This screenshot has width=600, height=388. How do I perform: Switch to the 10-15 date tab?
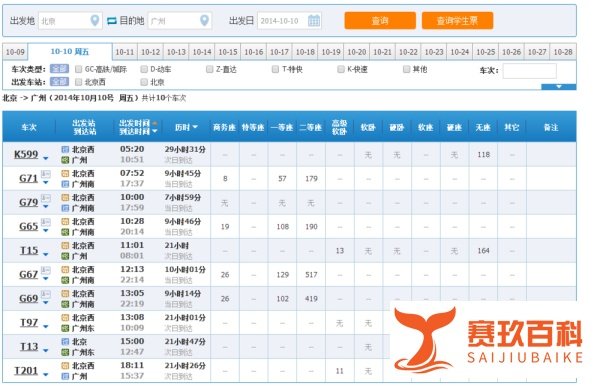tap(228, 52)
